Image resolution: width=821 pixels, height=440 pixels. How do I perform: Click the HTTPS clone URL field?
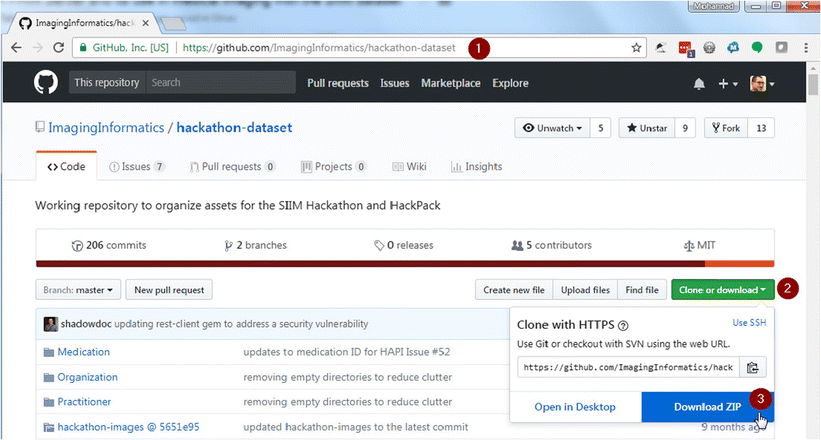click(x=628, y=368)
